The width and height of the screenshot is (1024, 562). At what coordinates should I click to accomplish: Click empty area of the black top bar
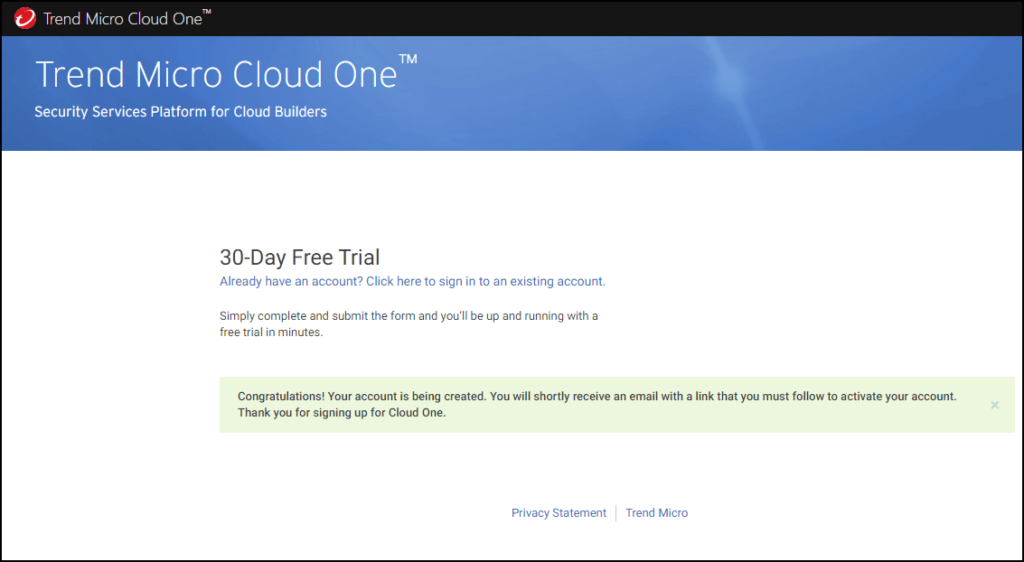pyautogui.click(x=588, y=18)
